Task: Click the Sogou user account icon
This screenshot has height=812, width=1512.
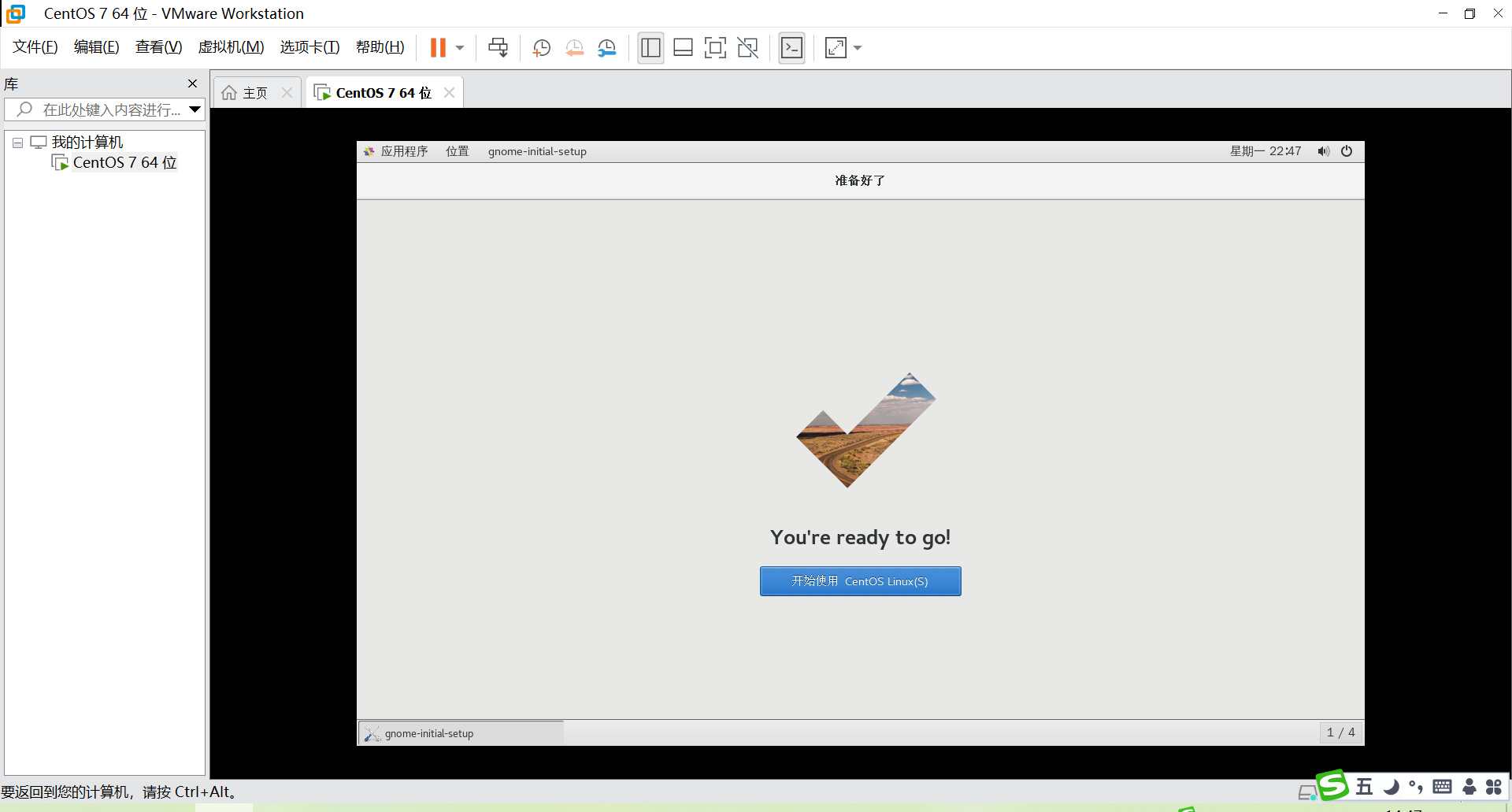Action: coord(1469,787)
